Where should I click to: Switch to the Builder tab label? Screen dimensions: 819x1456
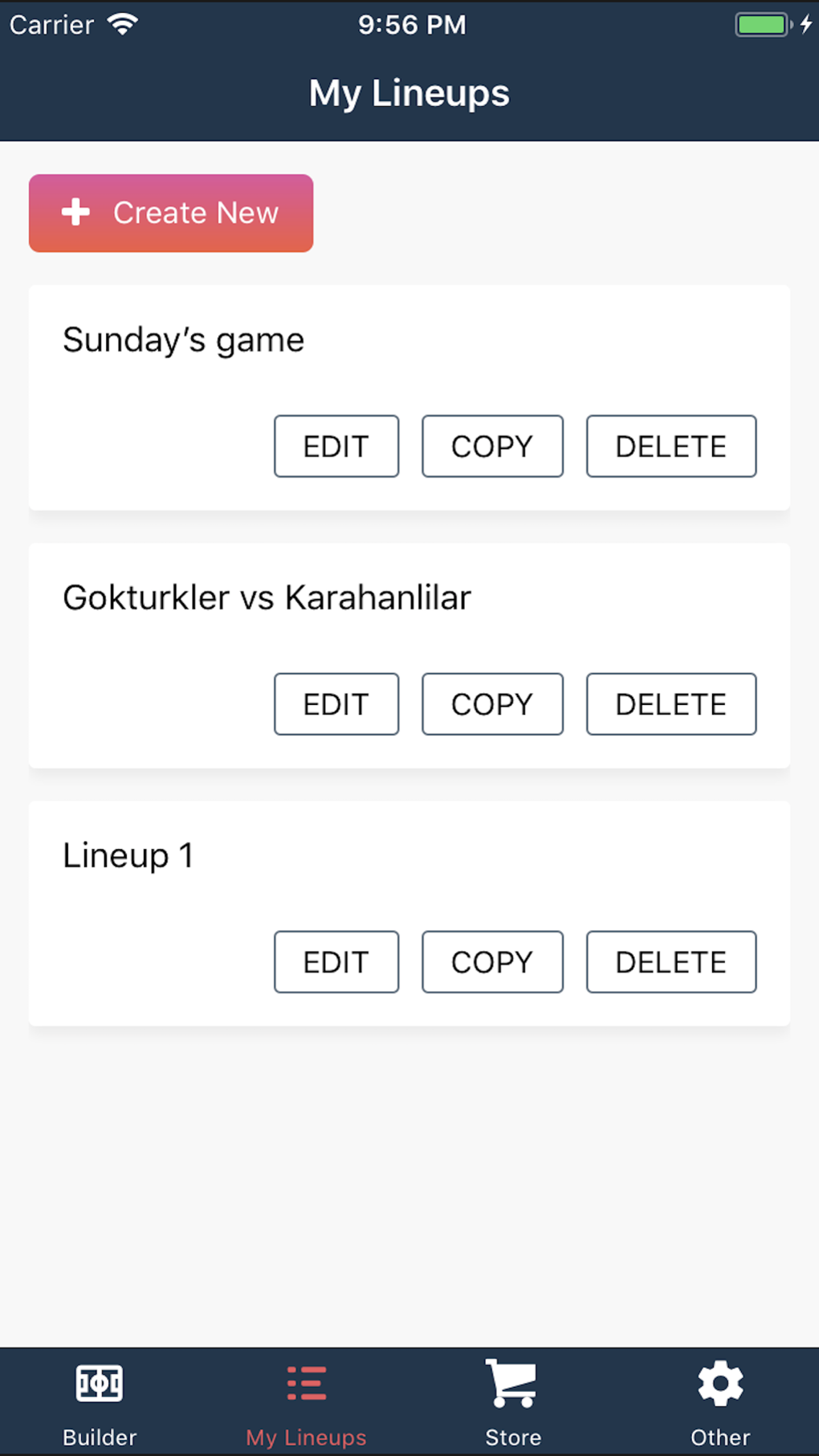click(100, 1437)
